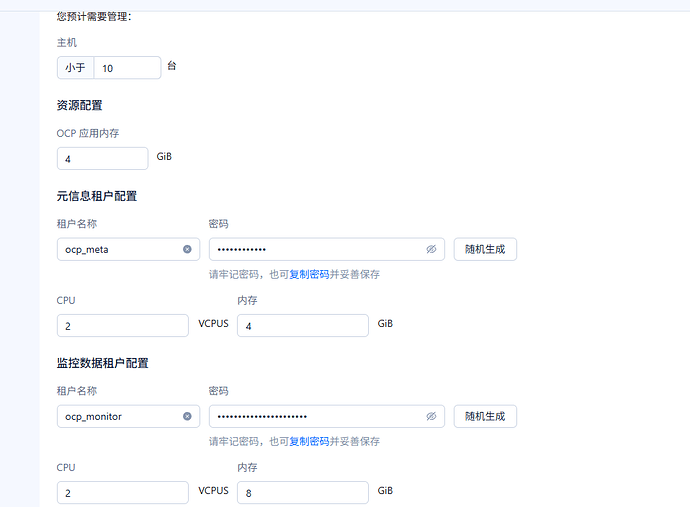Click 随机生成 for the meta tenant password
The width and height of the screenshot is (690, 507).
[x=485, y=249]
